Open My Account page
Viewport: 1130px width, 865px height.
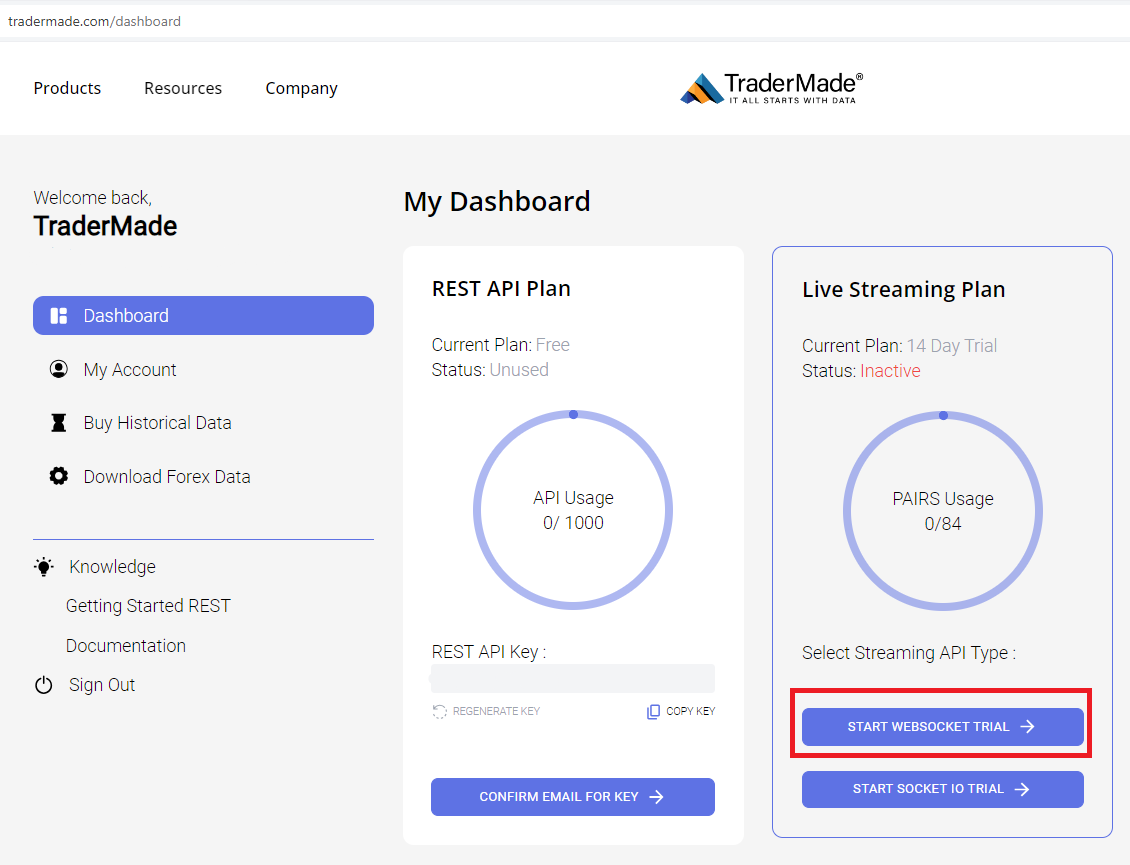click(130, 370)
